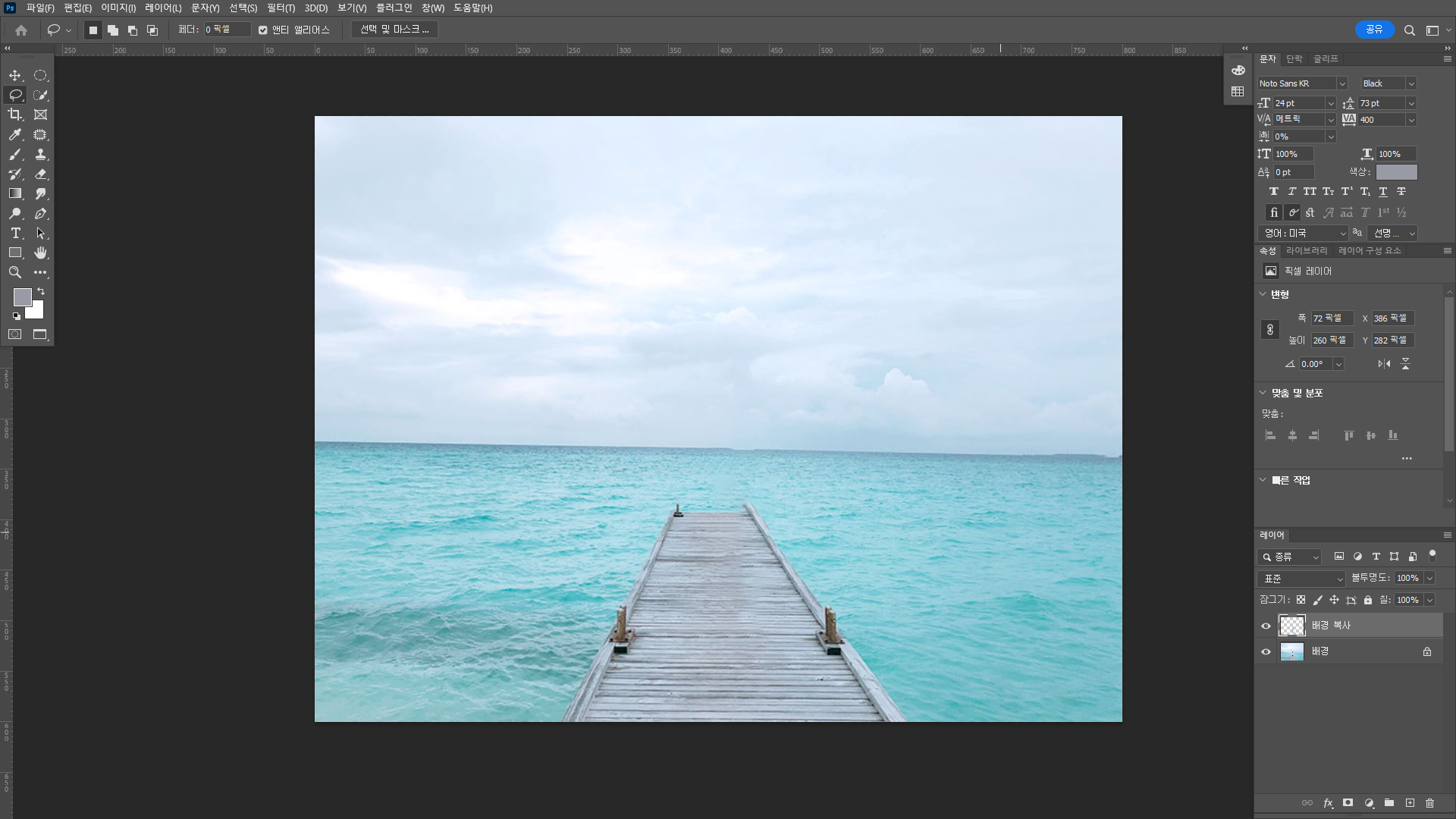1456x819 pixels.
Task: Click the add layer mask icon
Action: pos(1348,802)
